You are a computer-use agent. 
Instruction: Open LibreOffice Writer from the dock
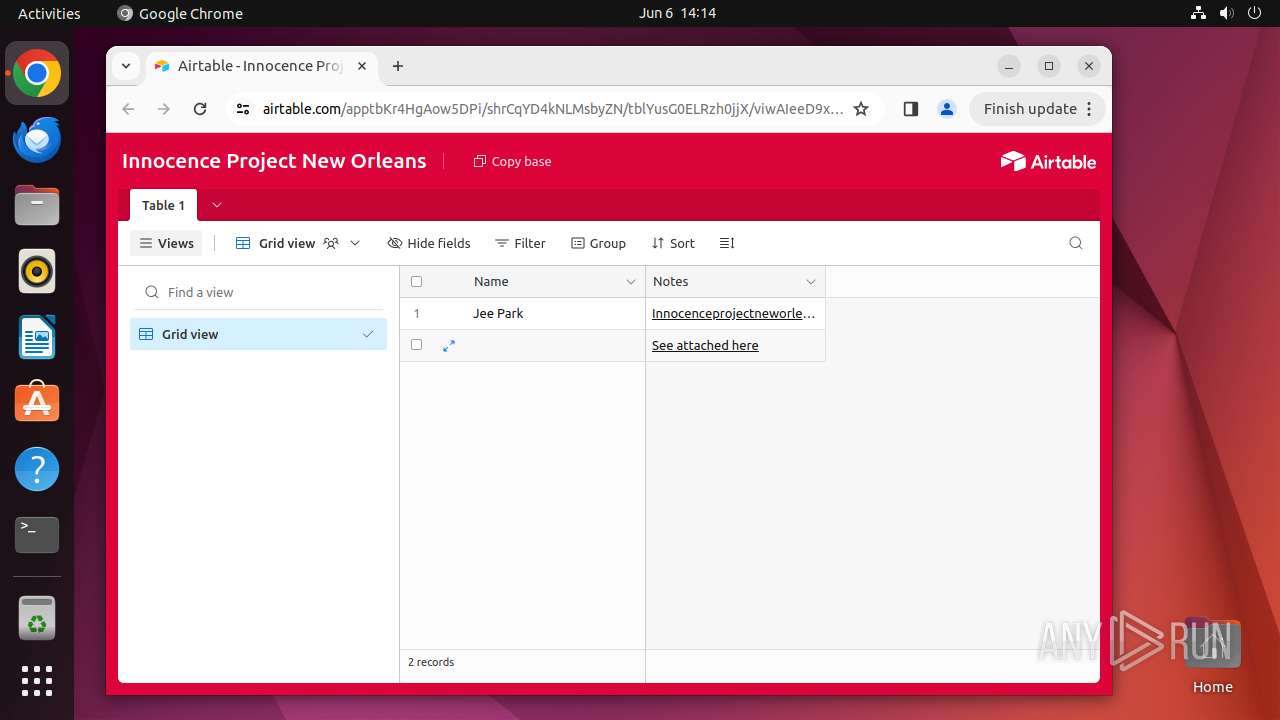point(37,337)
